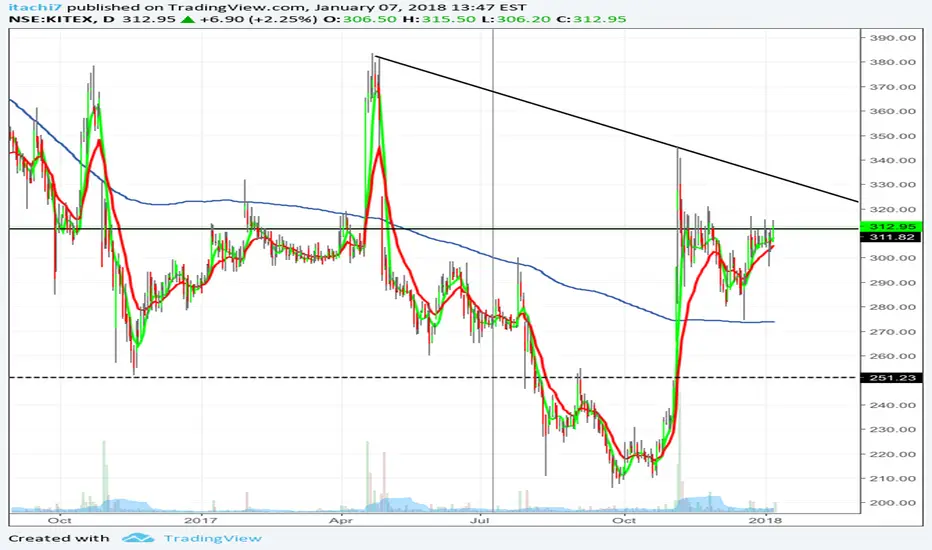This screenshot has width=932, height=550.
Task: Click the 300.00 price axis label
Action: pyautogui.click(x=892, y=257)
